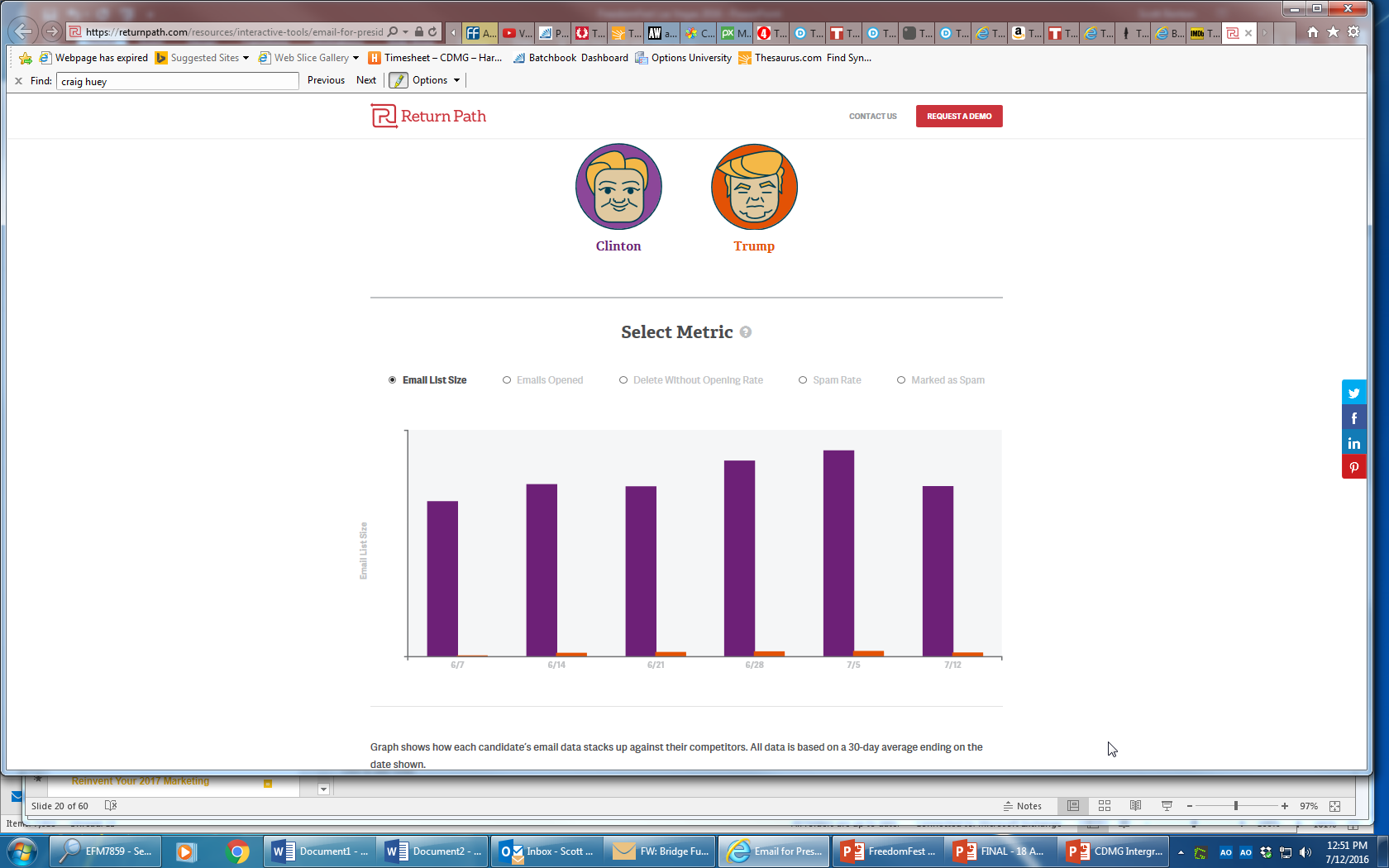This screenshot has height=868, width=1389.
Task: Open the Options University favorites link
Action: point(683,58)
